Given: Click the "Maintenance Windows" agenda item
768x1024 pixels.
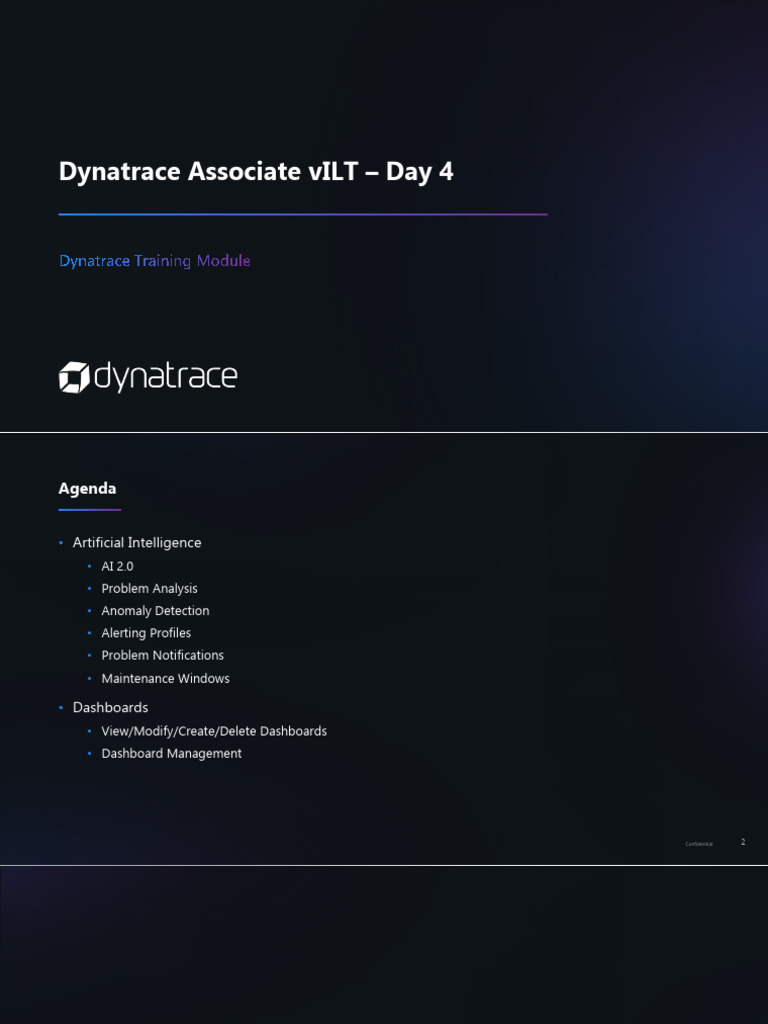Looking at the screenshot, I should click(166, 679).
